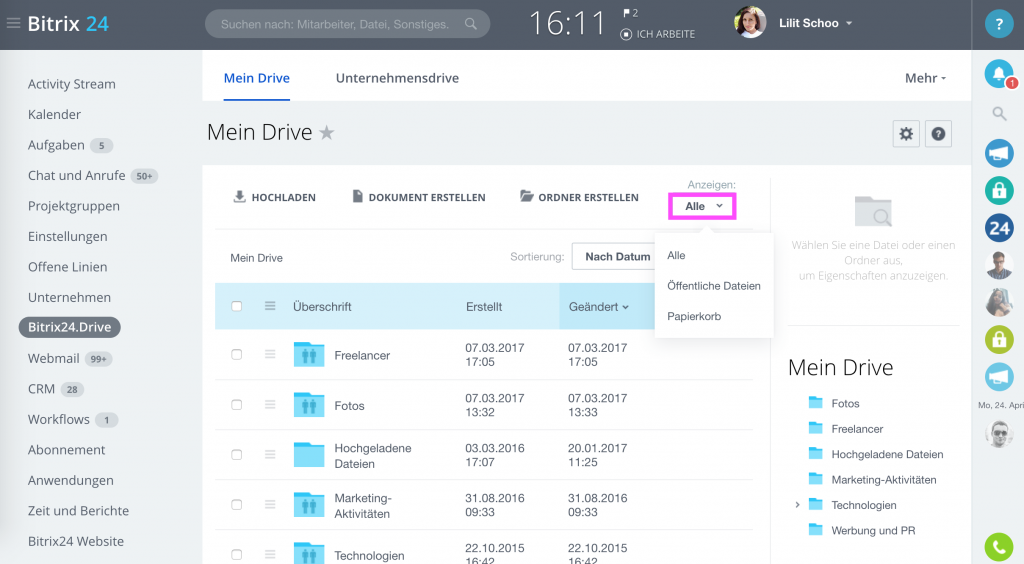Choose Öffentliche Dateien from the Anzeigen menu
Screen dimensions: 1024x564
pyautogui.click(x=714, y=286)
